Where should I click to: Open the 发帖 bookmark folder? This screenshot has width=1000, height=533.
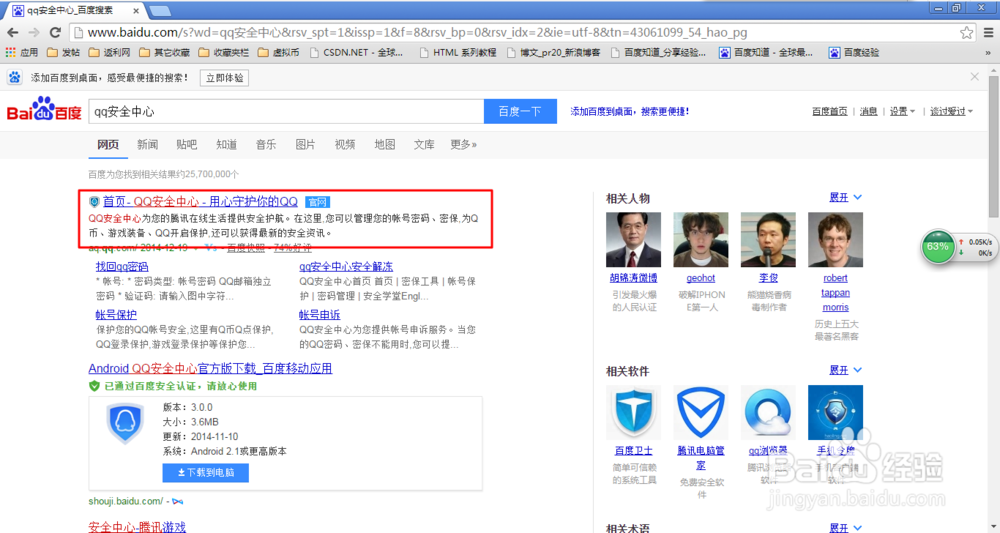pos(64,52)
